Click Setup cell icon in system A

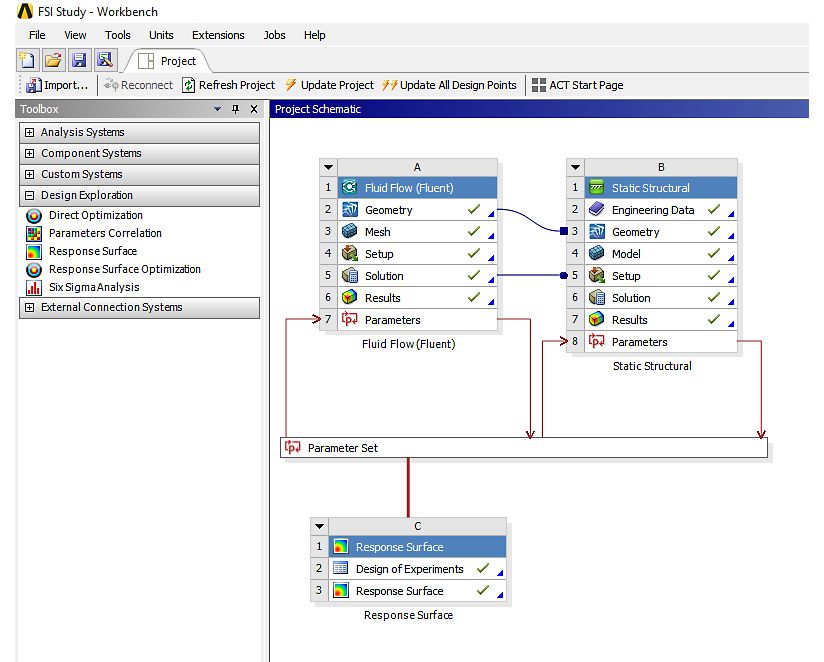(349, 254)
